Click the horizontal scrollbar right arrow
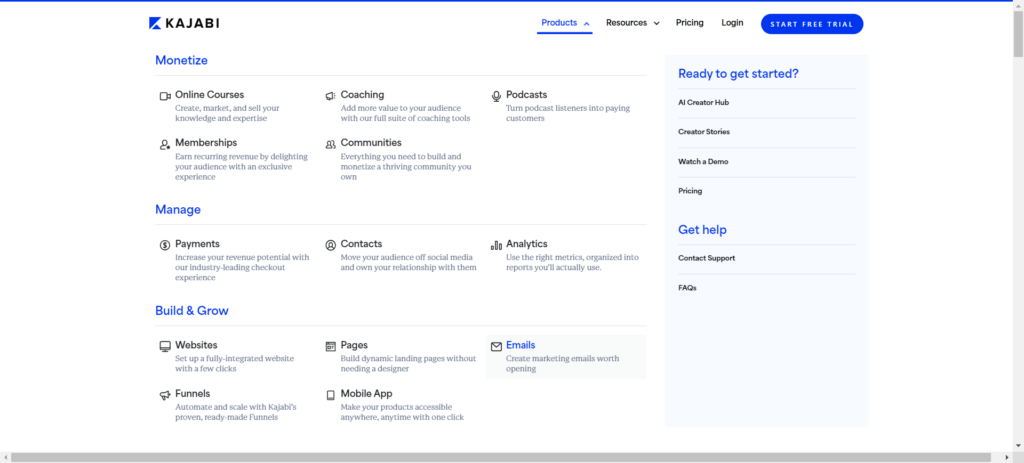Viewport: 1024px width, 463px height. click(1008, 457)
